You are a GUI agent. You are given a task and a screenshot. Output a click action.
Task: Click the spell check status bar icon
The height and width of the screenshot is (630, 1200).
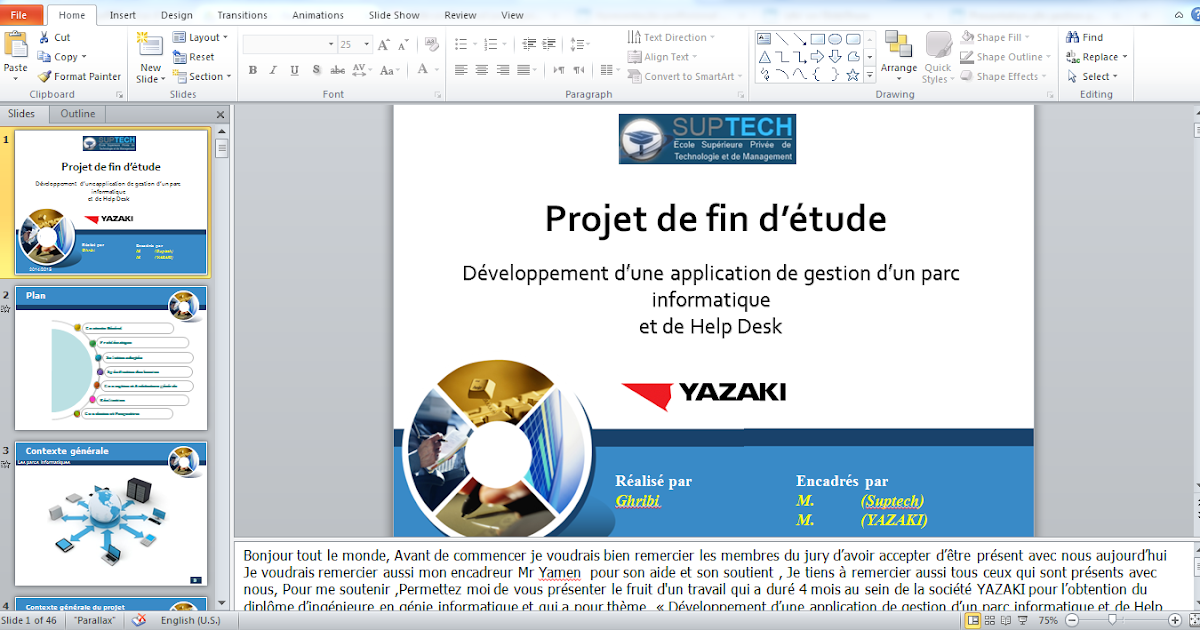[x=140, y=620]
